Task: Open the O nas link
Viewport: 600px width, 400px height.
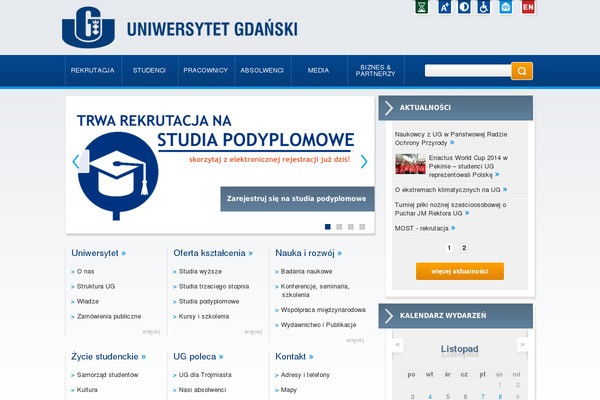Action: click(x=85, y=271)
